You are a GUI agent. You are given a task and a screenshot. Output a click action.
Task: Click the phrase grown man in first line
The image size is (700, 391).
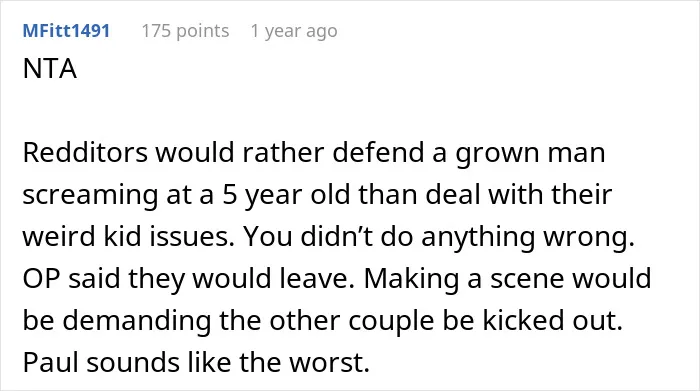[x=530, y=154]
